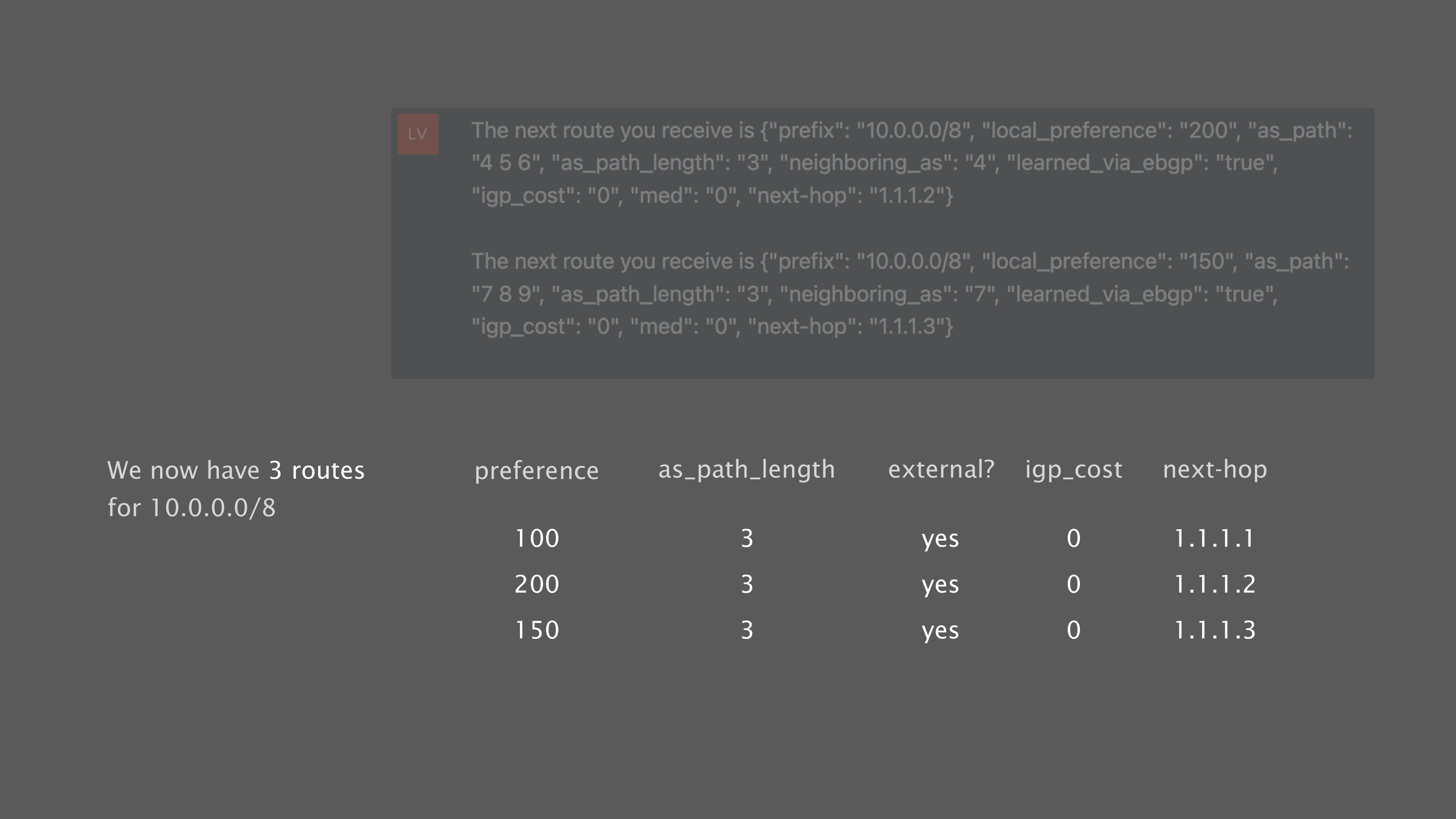The height and width of the screenshot is (819, 1456).
Task: Click the "We now have 3 routes" text
Action: pos(236,470)
